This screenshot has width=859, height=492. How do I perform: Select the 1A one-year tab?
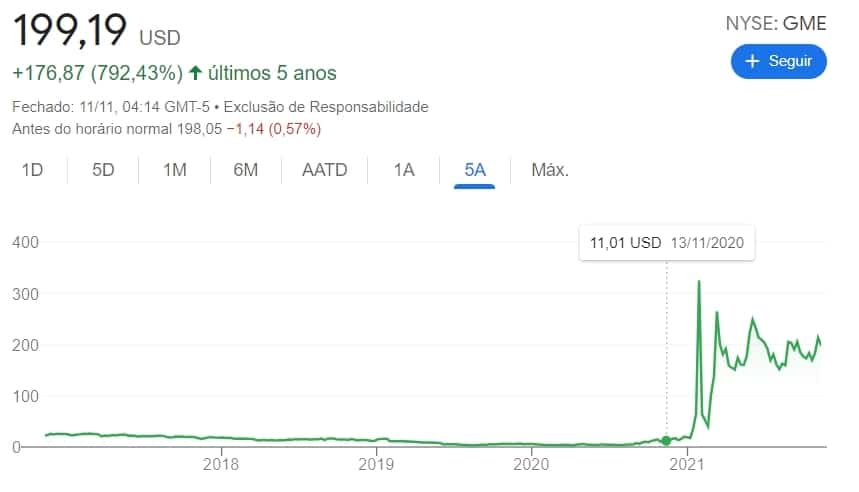403,170
